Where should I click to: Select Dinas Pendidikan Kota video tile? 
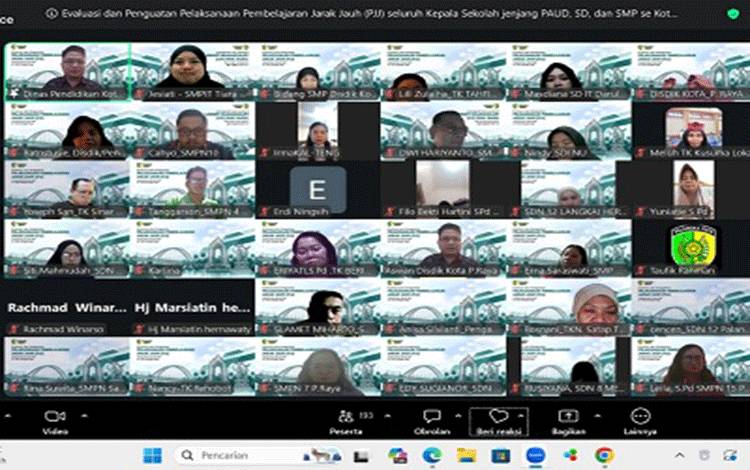[67, 72]
